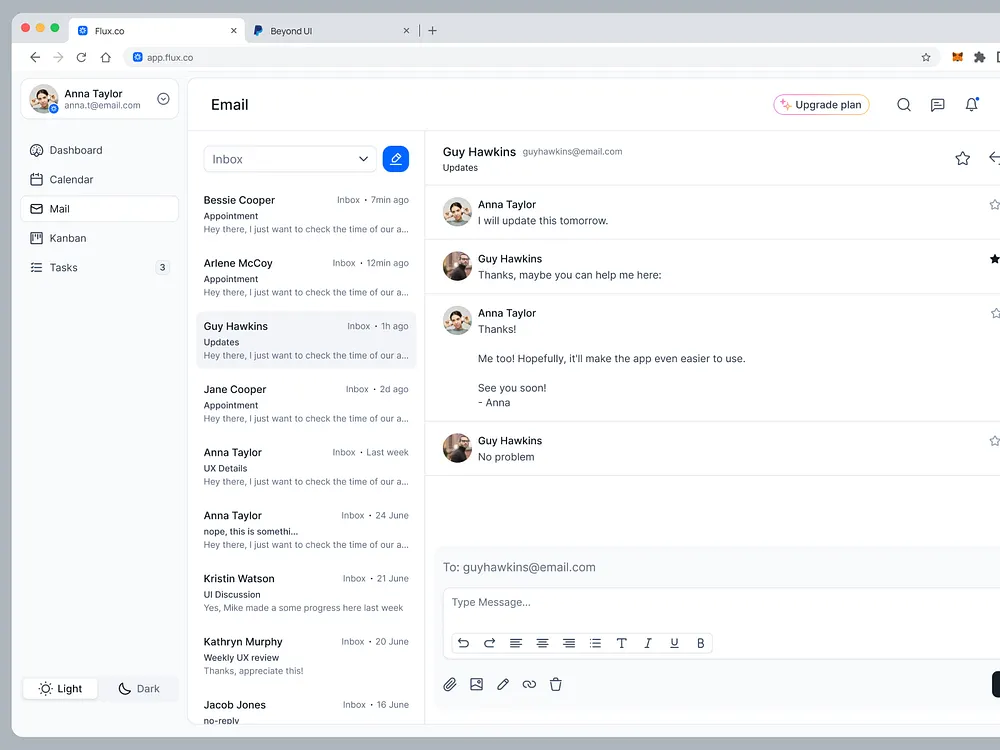The height and width of the screenshot is (750, 1000).
Task: Add a link with the chain icon
Action: (529, 684)
